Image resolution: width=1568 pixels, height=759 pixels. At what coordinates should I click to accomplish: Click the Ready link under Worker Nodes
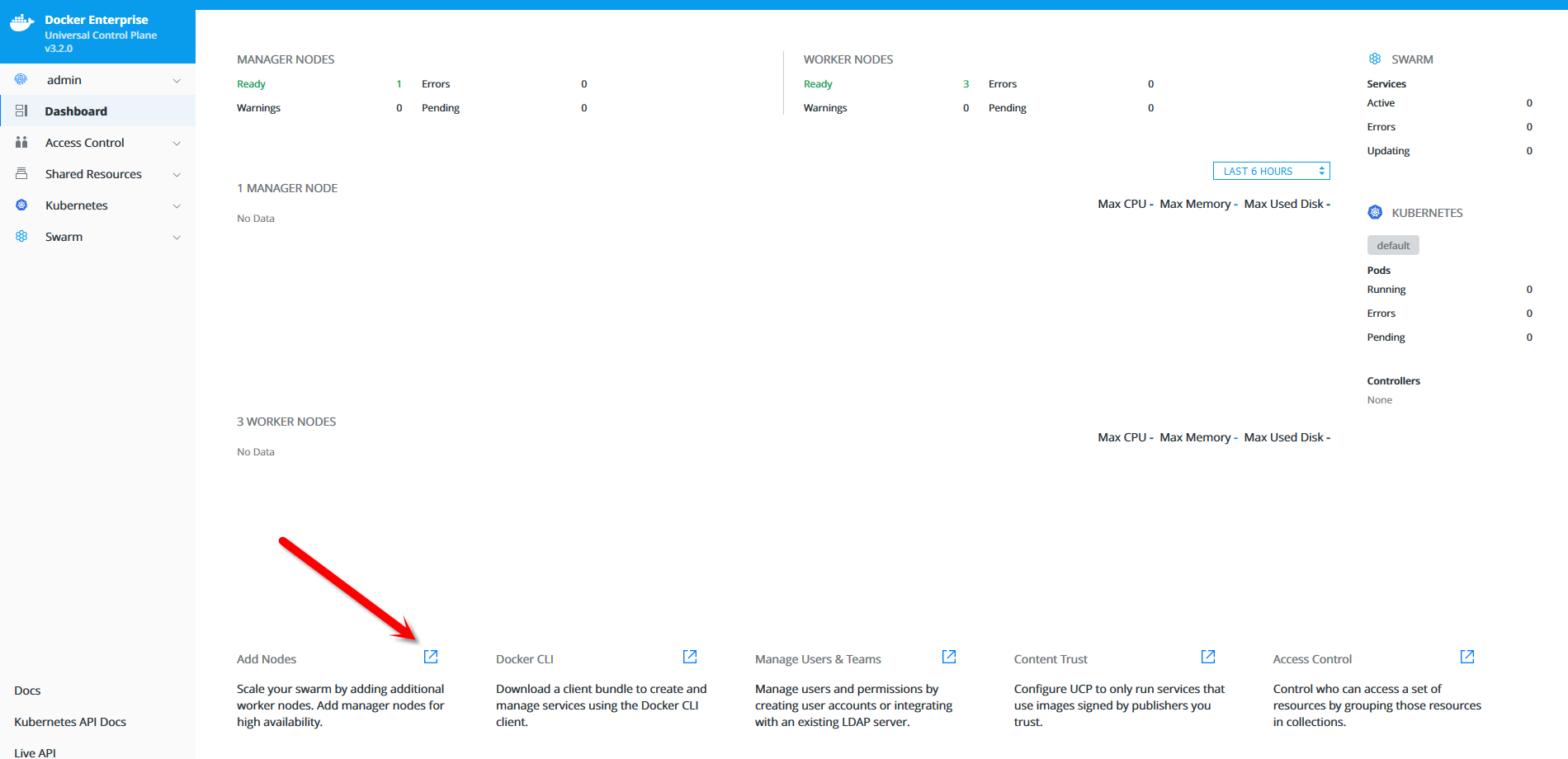click(818, 84)
